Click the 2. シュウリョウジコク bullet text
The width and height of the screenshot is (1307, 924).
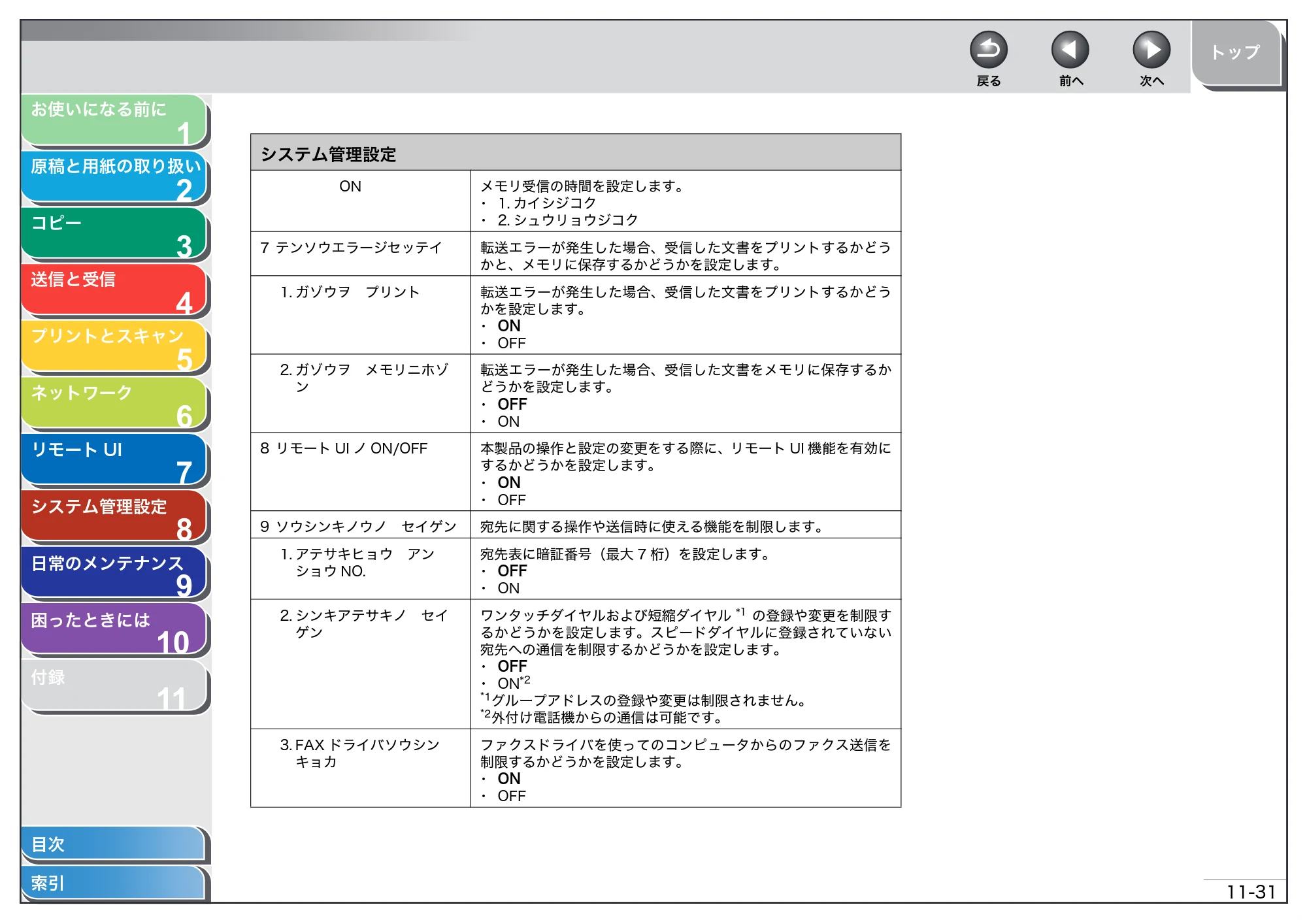568,220
